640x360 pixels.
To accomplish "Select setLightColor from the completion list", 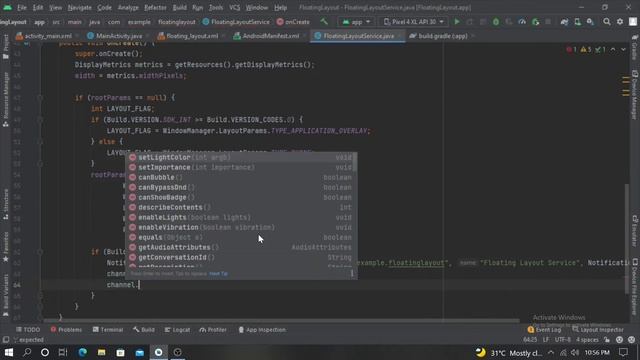I will pos(241,157).
